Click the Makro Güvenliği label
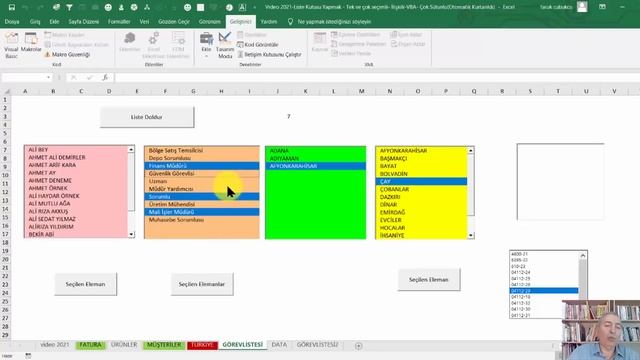Viewport: 640px width, 360px height. pyautogui.click(x=71, y=54)
